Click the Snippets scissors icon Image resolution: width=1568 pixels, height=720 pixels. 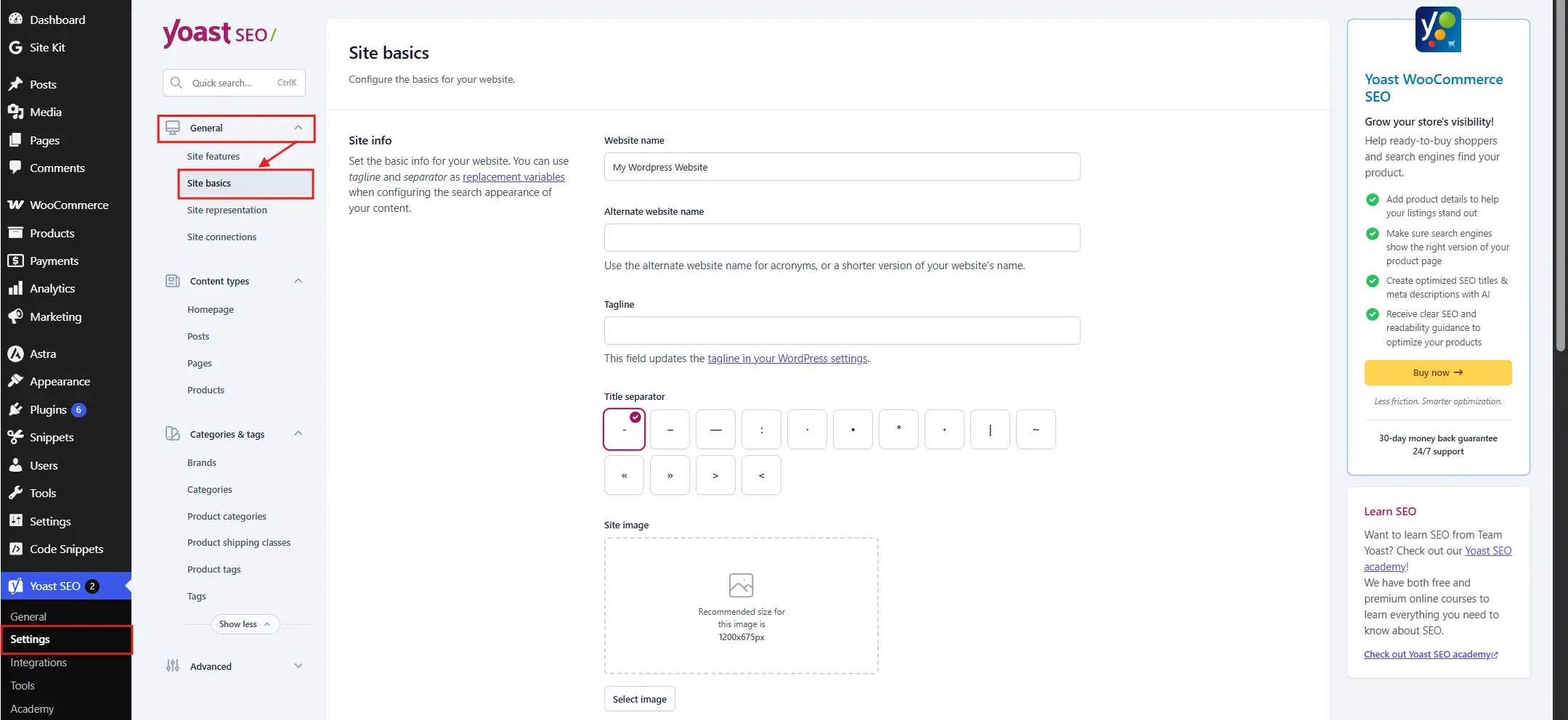click(15, 437)
